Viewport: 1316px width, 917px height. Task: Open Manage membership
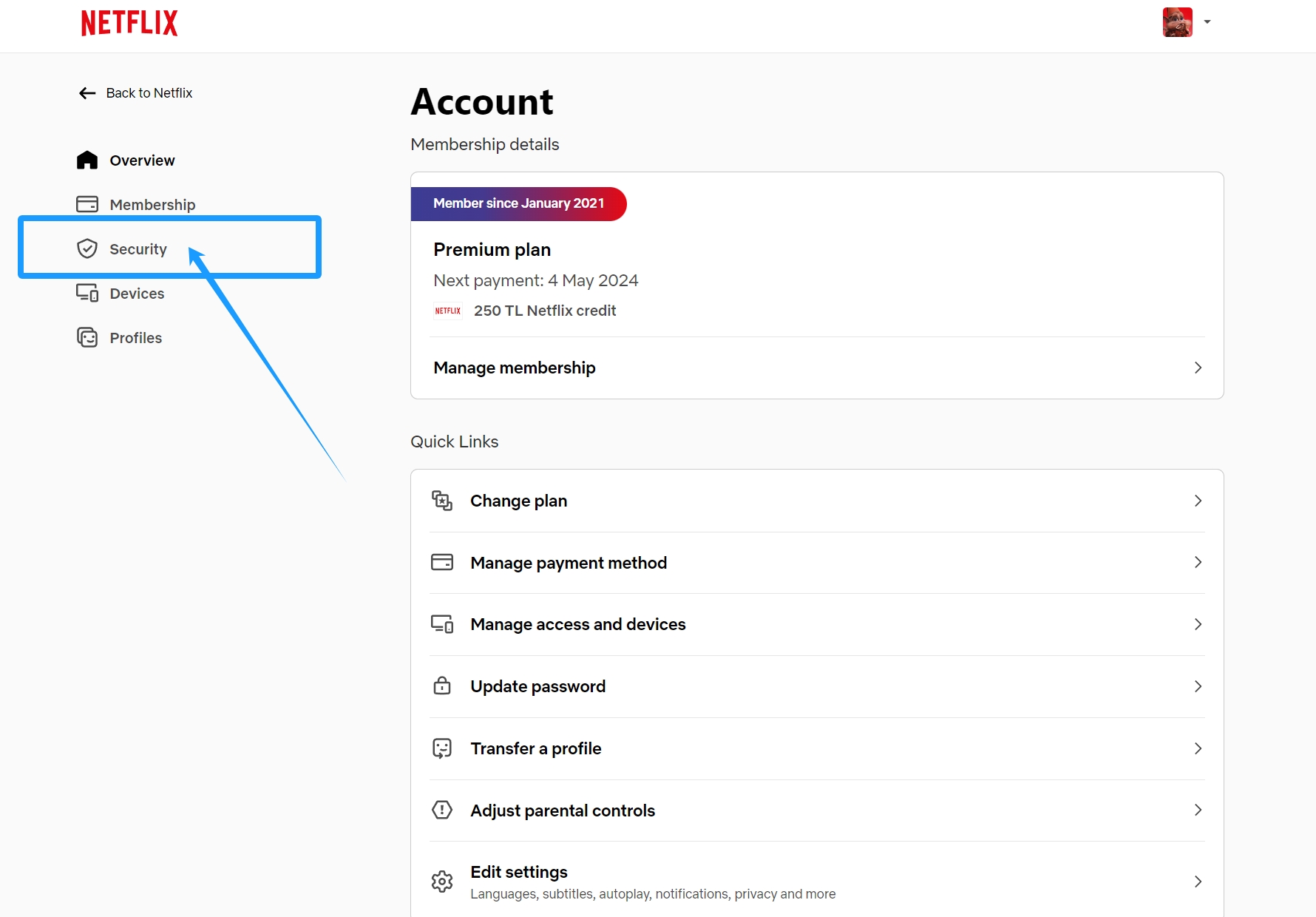817,368
